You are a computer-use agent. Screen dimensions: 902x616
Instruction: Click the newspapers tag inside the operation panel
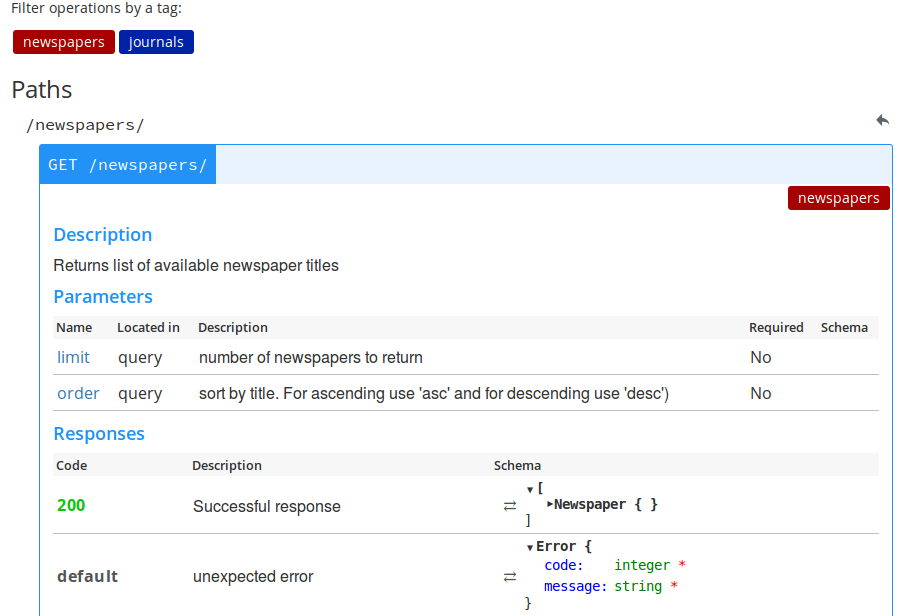[x=839, y=198]
